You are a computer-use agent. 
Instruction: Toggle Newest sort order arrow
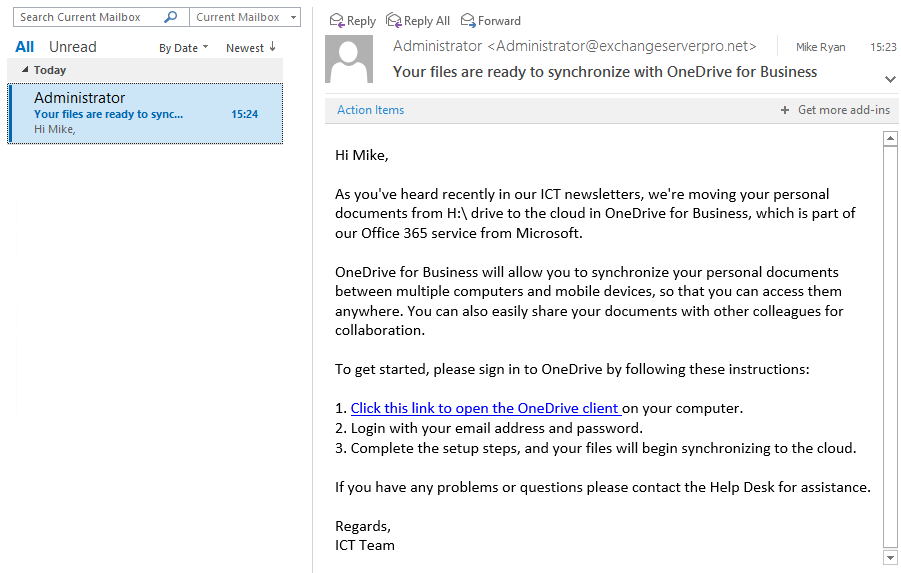[272, 47]
